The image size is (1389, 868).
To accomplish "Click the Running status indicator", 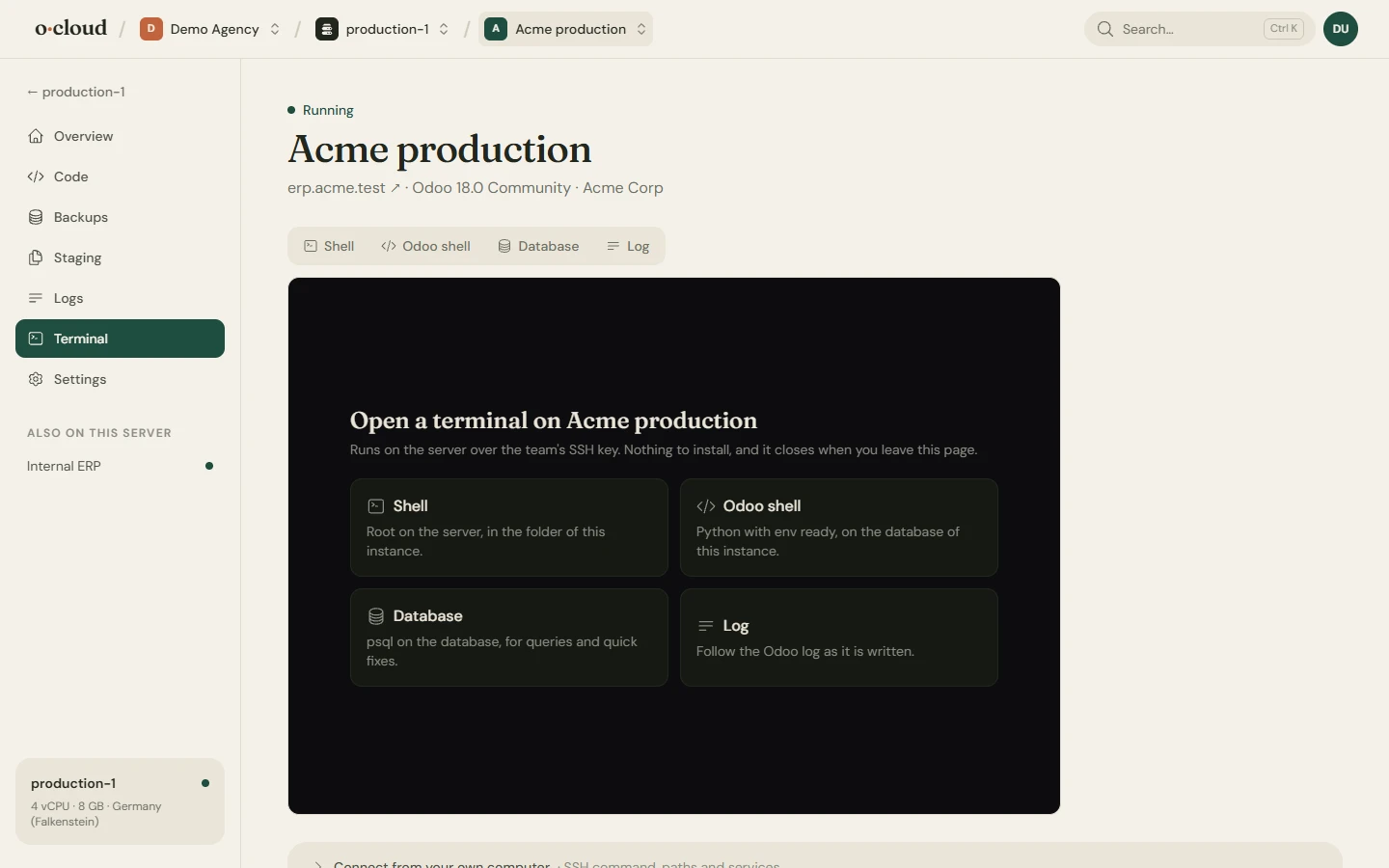I will (320, 110).
